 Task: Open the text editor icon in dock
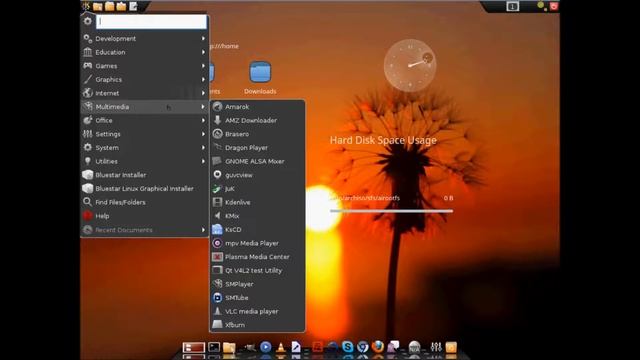point(296,347)
